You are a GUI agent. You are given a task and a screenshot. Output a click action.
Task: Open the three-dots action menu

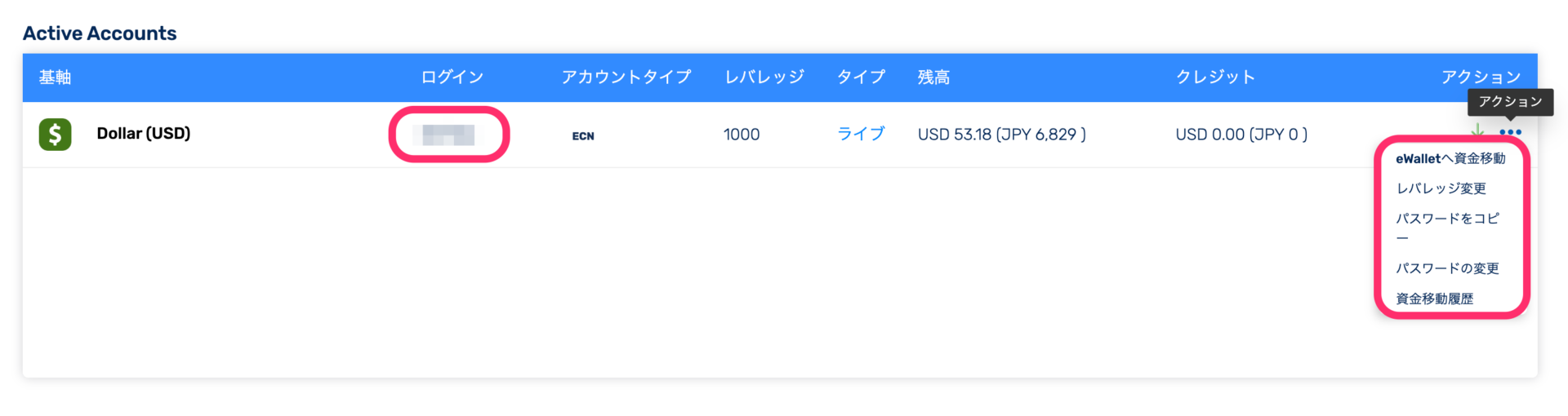point(1510,132)
